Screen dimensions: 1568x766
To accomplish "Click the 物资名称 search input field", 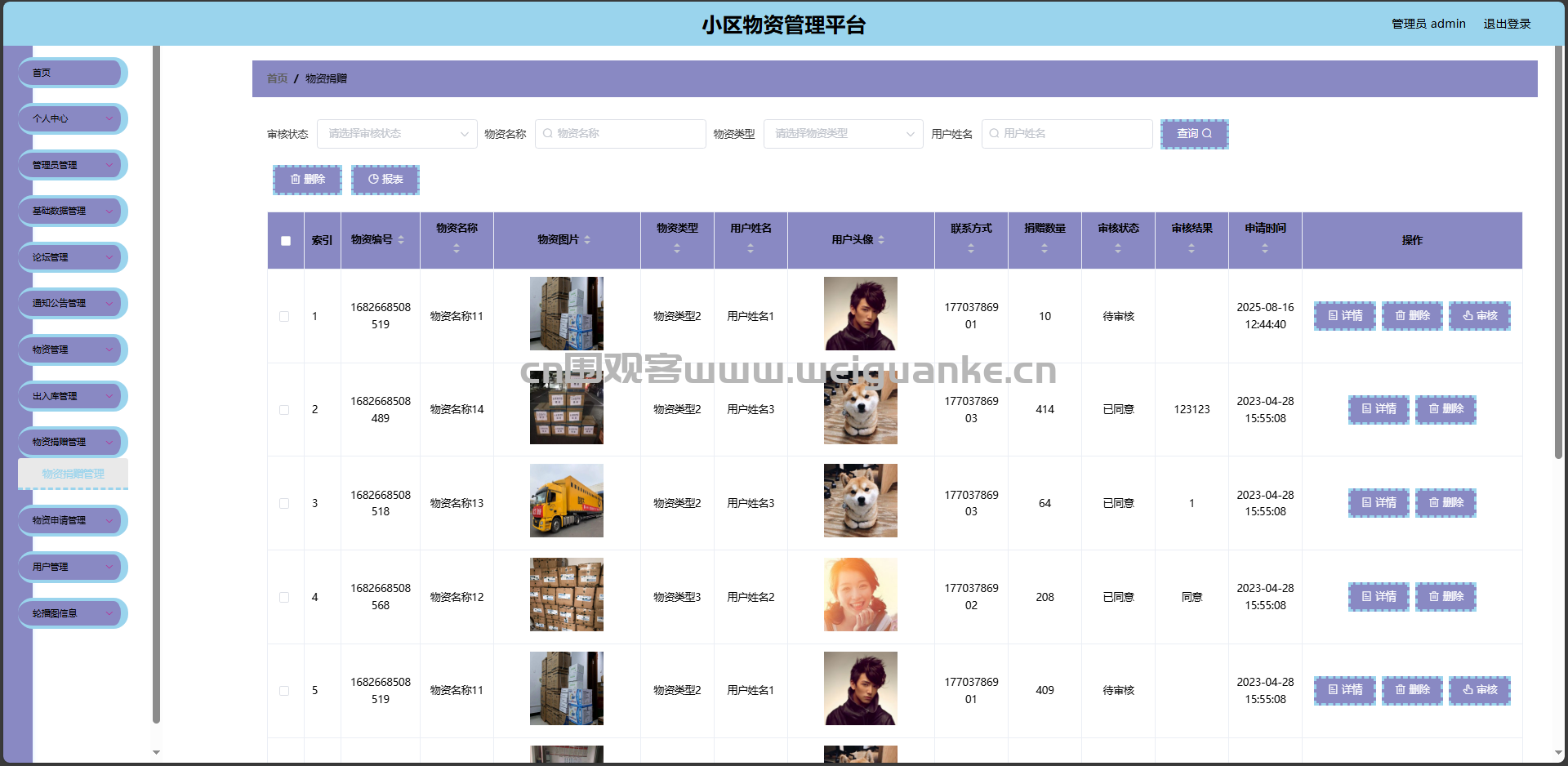I will pos(621,134).
